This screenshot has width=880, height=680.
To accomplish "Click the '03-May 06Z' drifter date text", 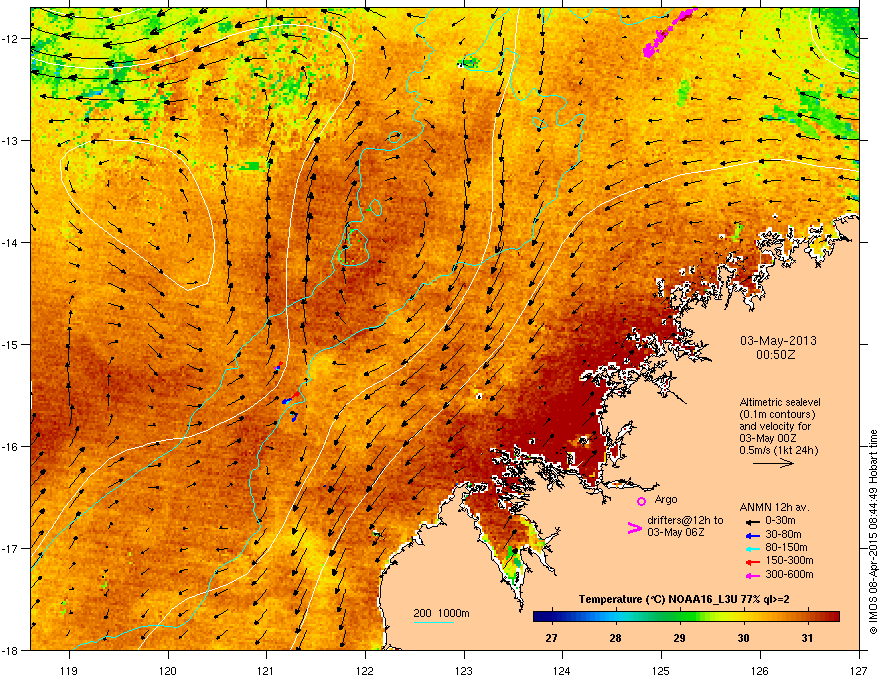I will pos(675,532).
